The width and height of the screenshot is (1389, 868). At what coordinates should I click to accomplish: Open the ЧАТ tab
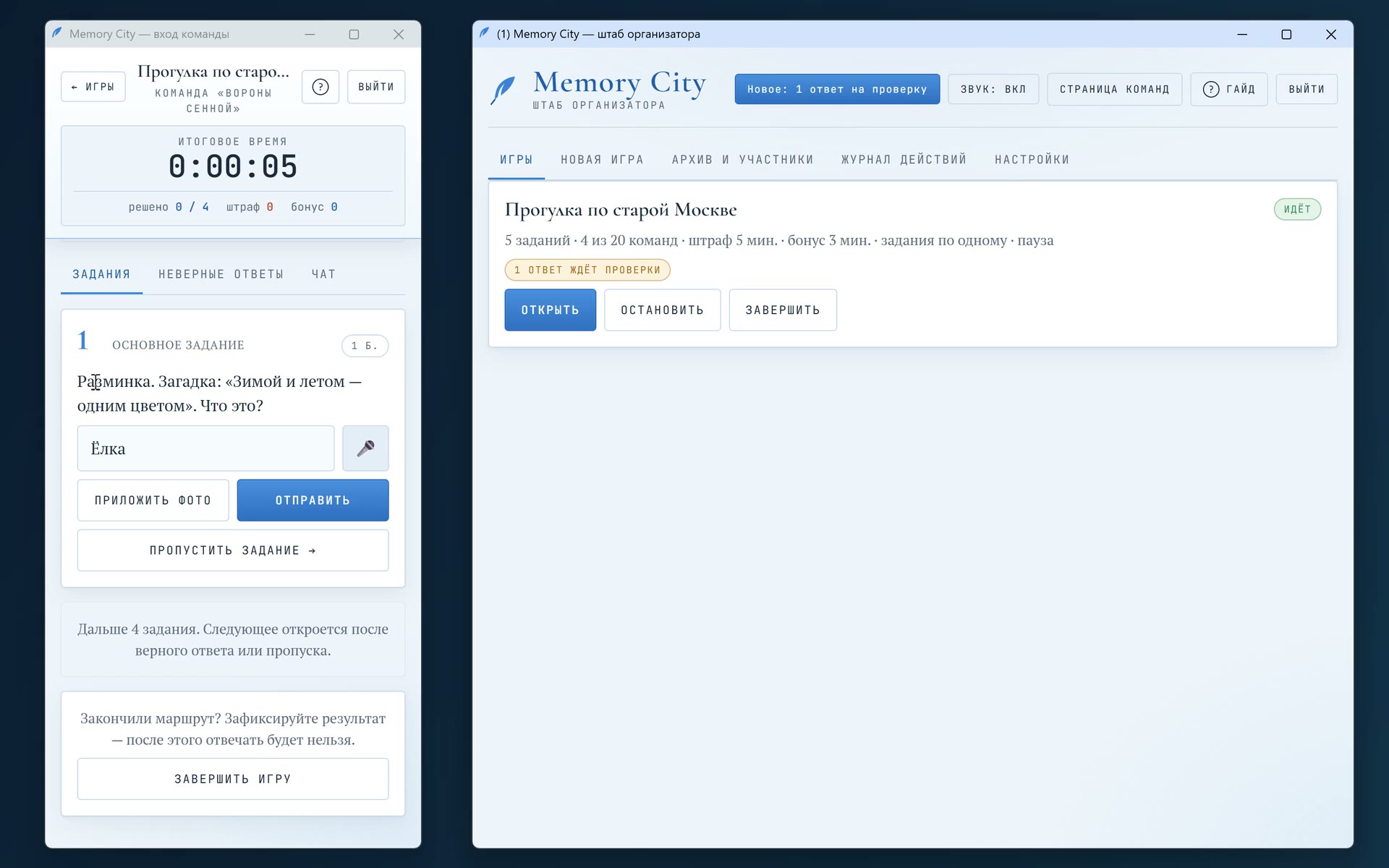point(323,275)
